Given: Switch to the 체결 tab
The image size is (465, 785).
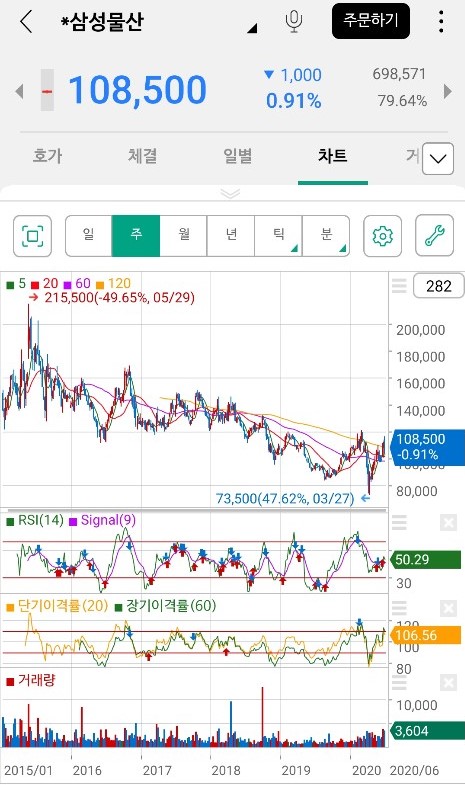Looking at the screenshot, I should pyautogui.click(x=143, y=156).
